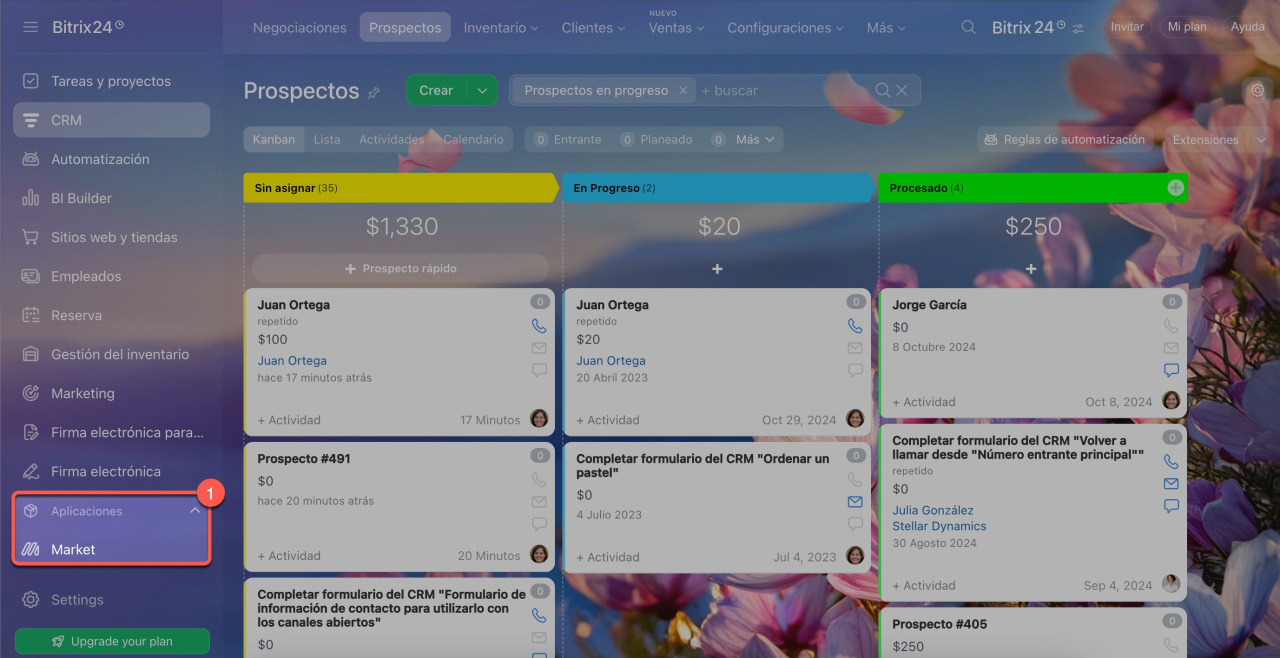Click chat icon on Jorge García card
This screenshot has width=1280, height=658.
coord(1171,370)
